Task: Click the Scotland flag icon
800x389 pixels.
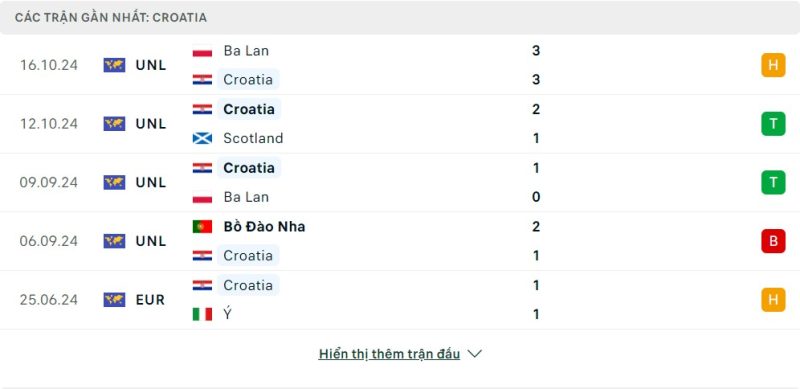Action: coord(202,138)
